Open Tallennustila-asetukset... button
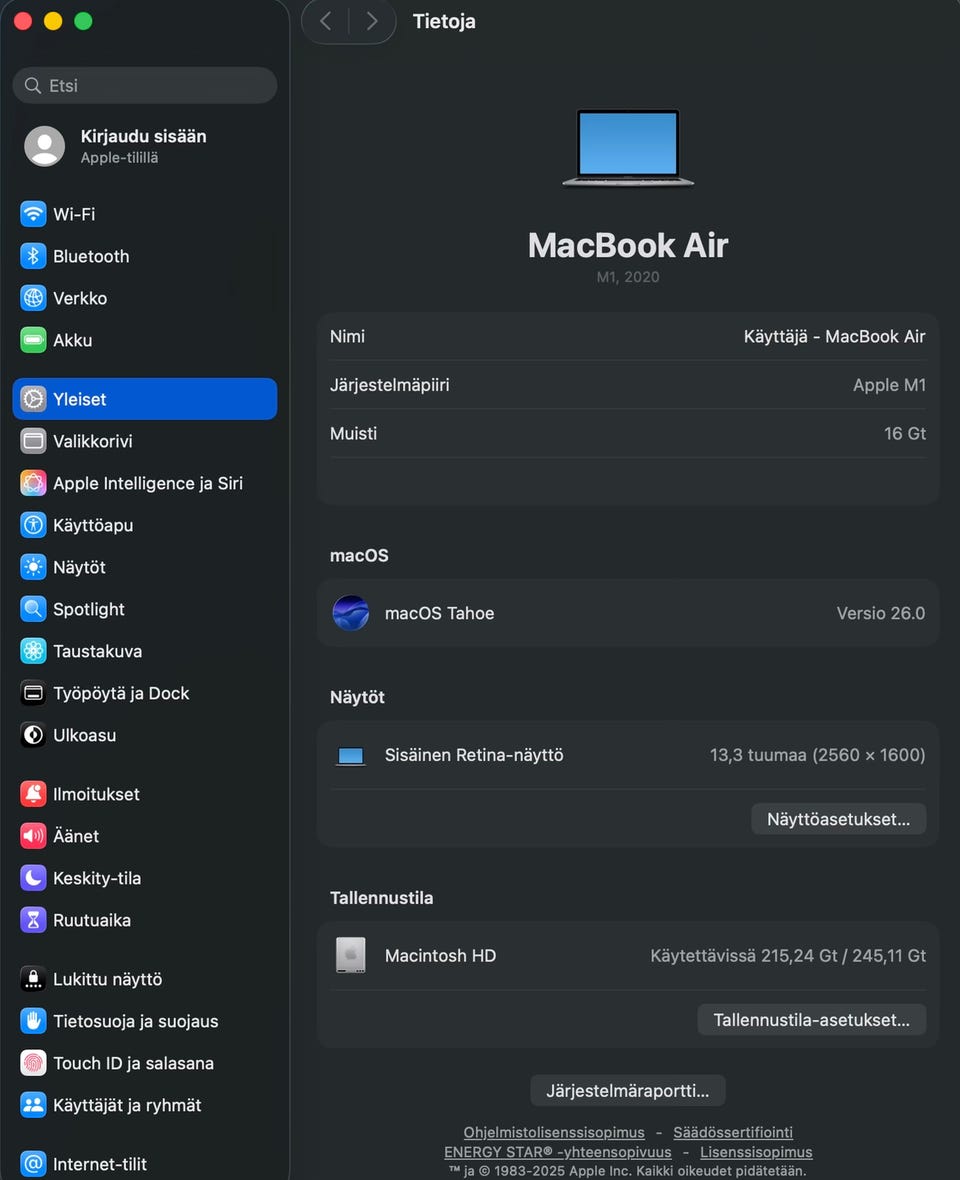This screenshot has width=960, height=1180. 812,1020
